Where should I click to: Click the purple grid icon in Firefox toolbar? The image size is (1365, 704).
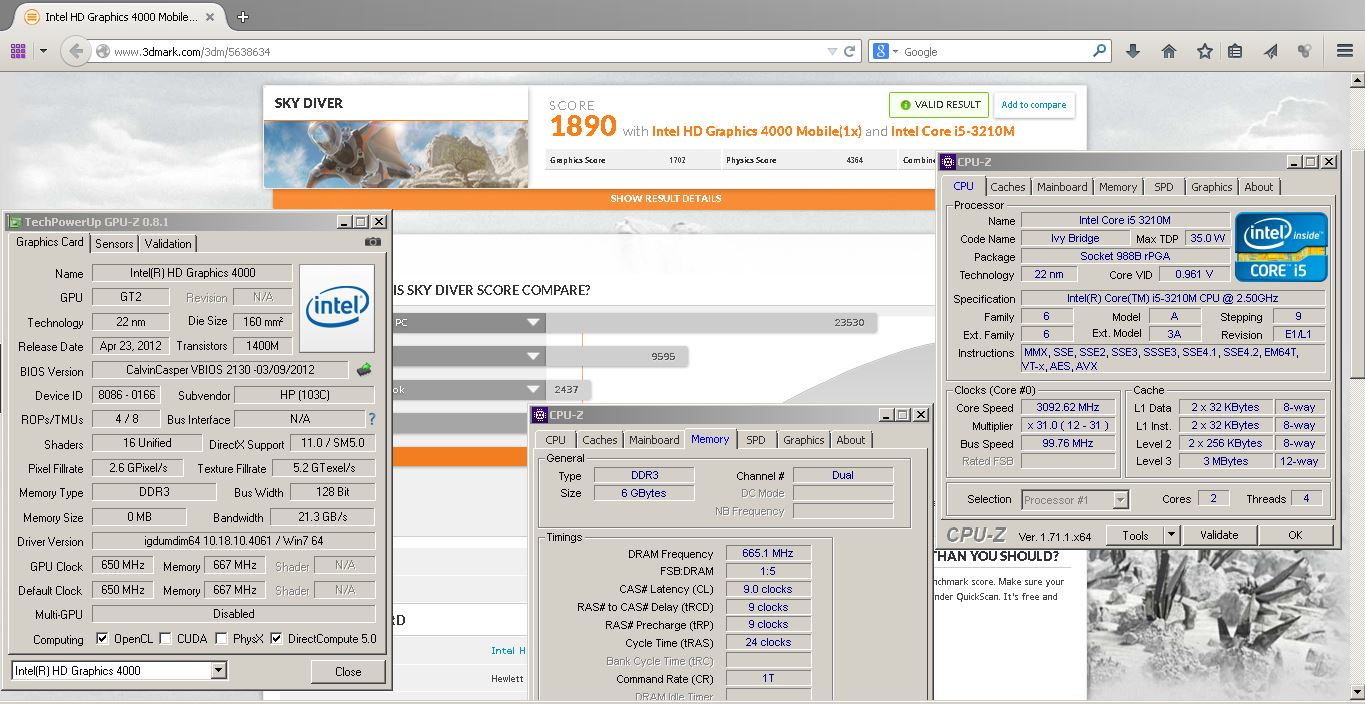point(18,51)
